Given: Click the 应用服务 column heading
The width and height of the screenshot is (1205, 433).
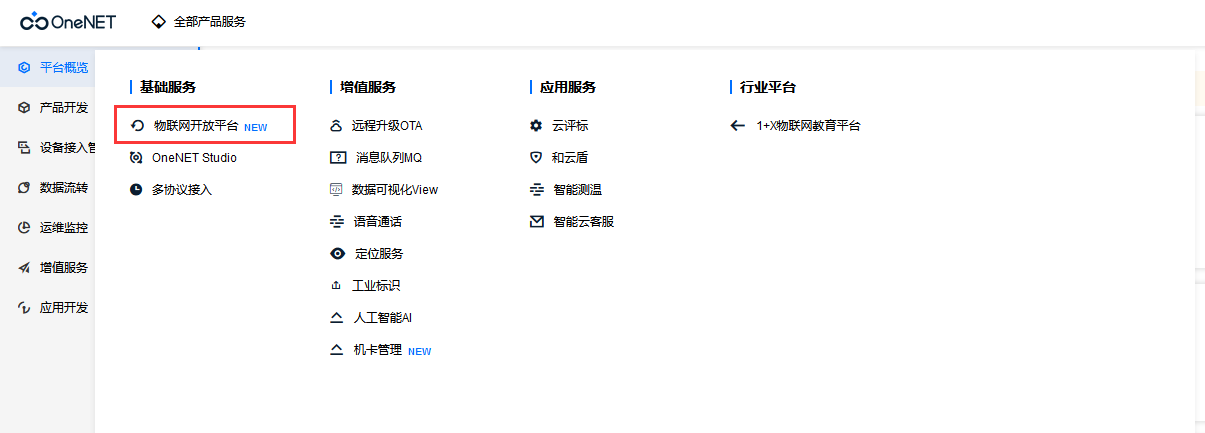Looking at the screenshot, I should (568, 87).
